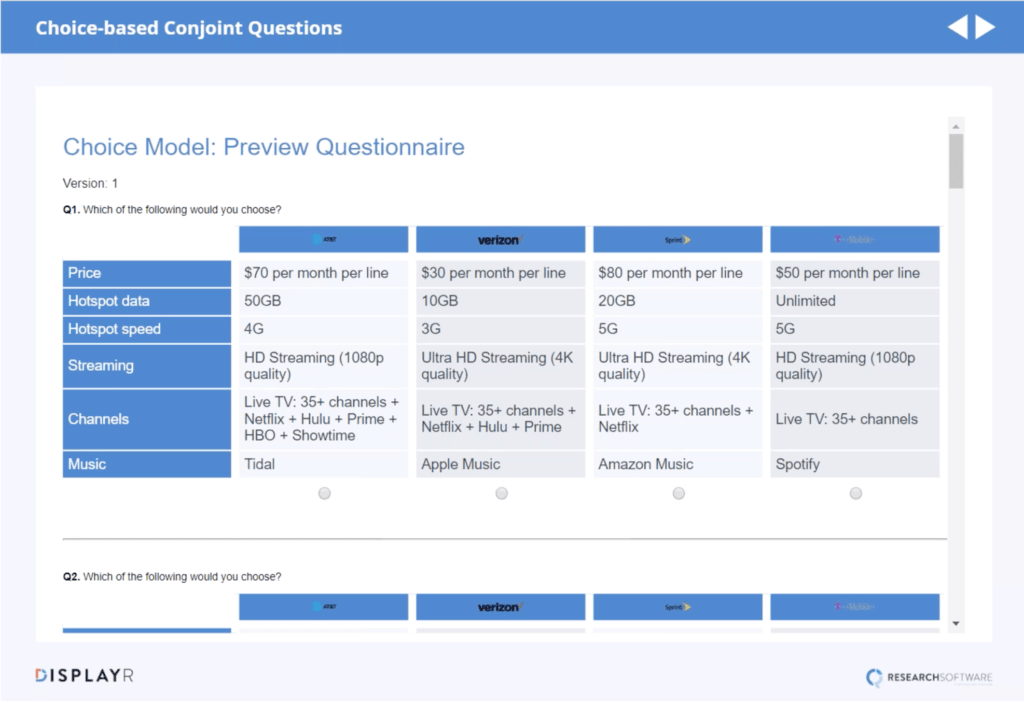
Task: Click the T-Mobile logo header in Q1
Action: tap(854, 240)
